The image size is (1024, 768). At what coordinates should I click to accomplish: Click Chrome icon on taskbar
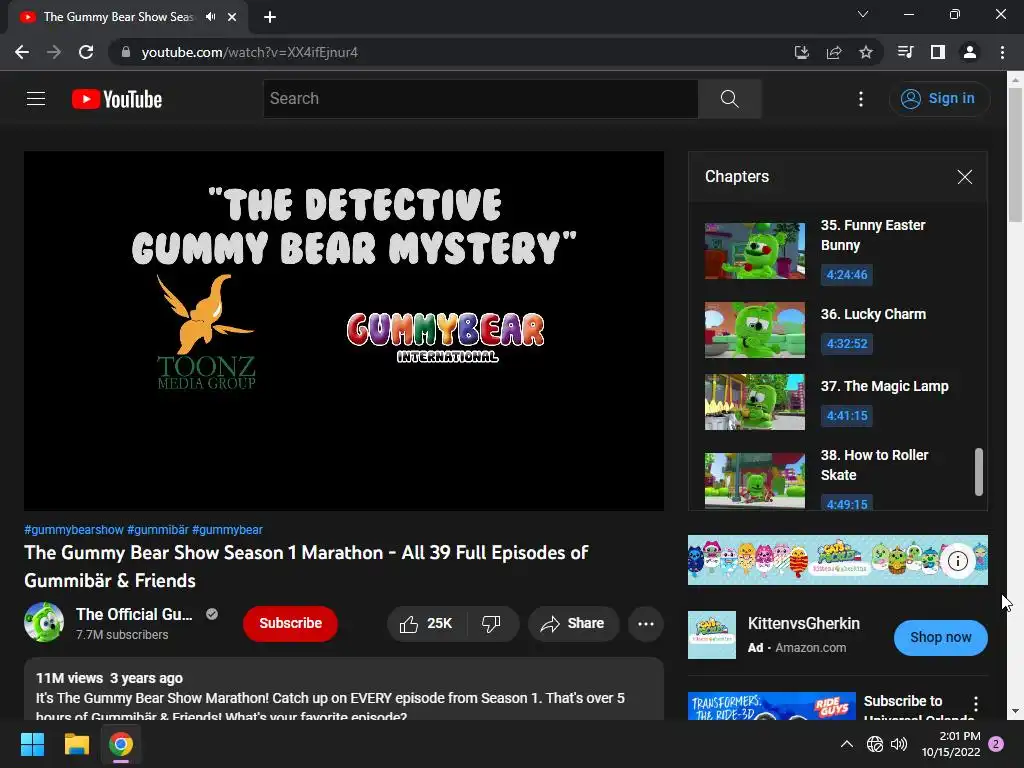[x=121, y=744]
